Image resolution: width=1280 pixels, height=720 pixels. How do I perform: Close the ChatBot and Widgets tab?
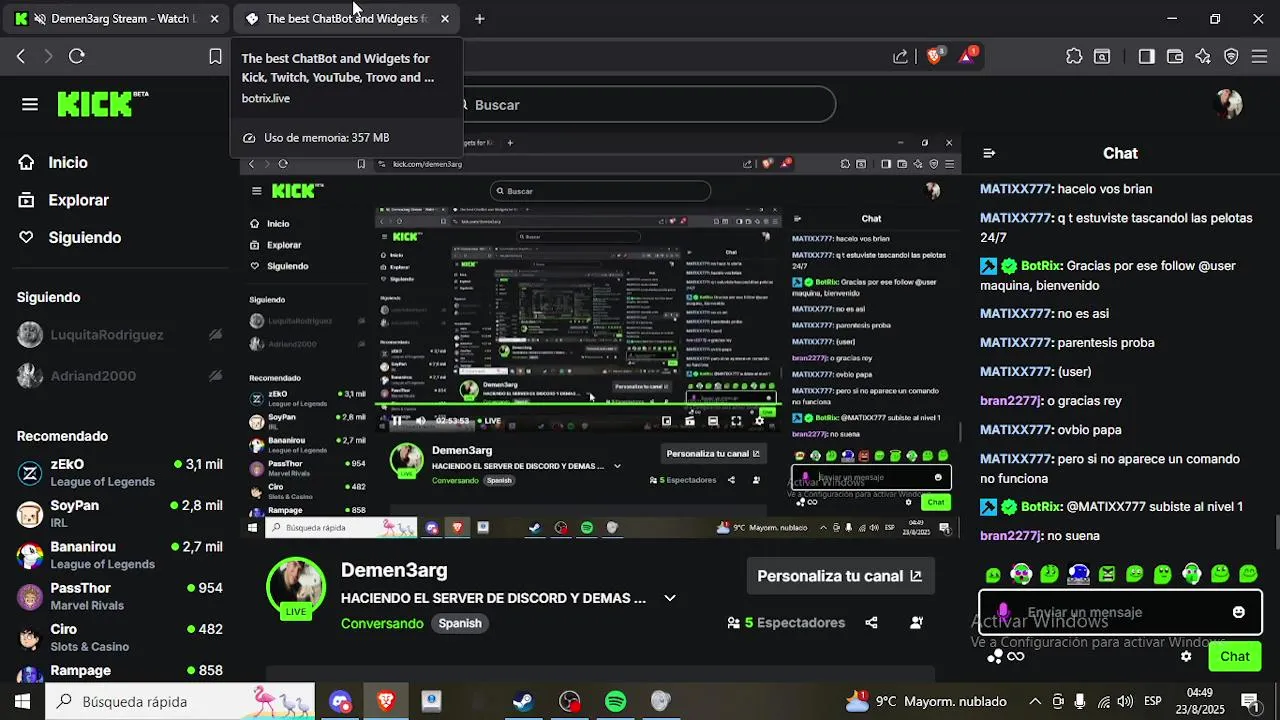tap(445, 18)
